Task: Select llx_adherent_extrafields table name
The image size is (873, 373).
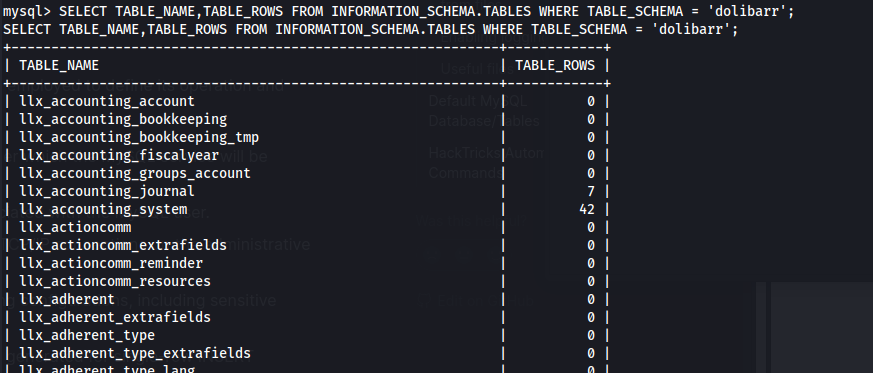Action: pyautogui.click(x=115, y=317)
